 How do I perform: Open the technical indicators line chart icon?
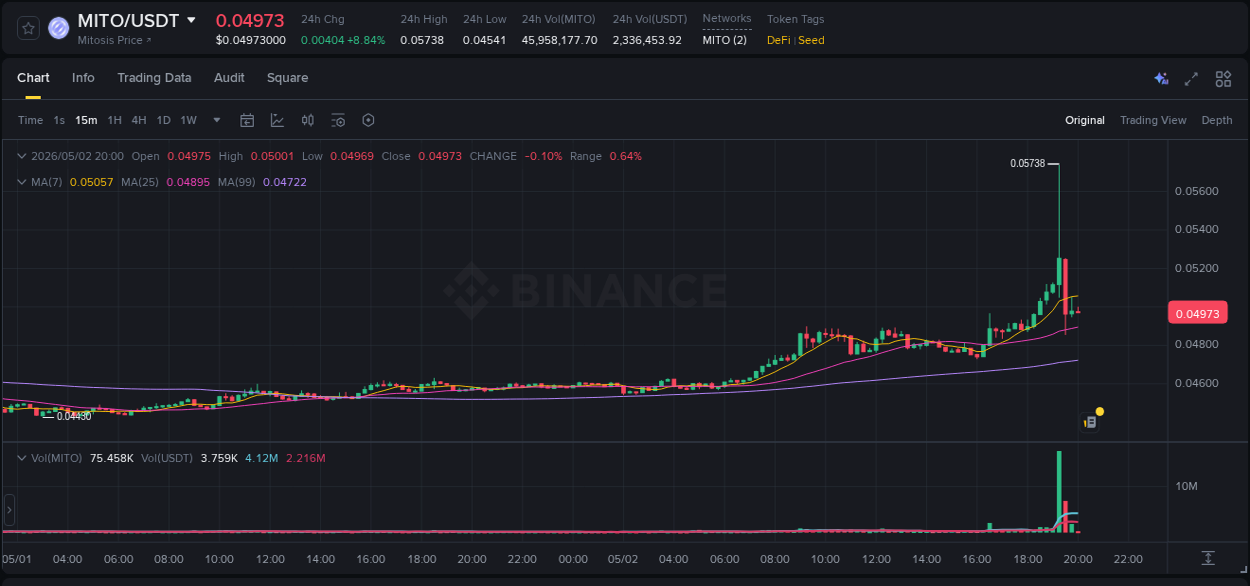click(277, 120)
